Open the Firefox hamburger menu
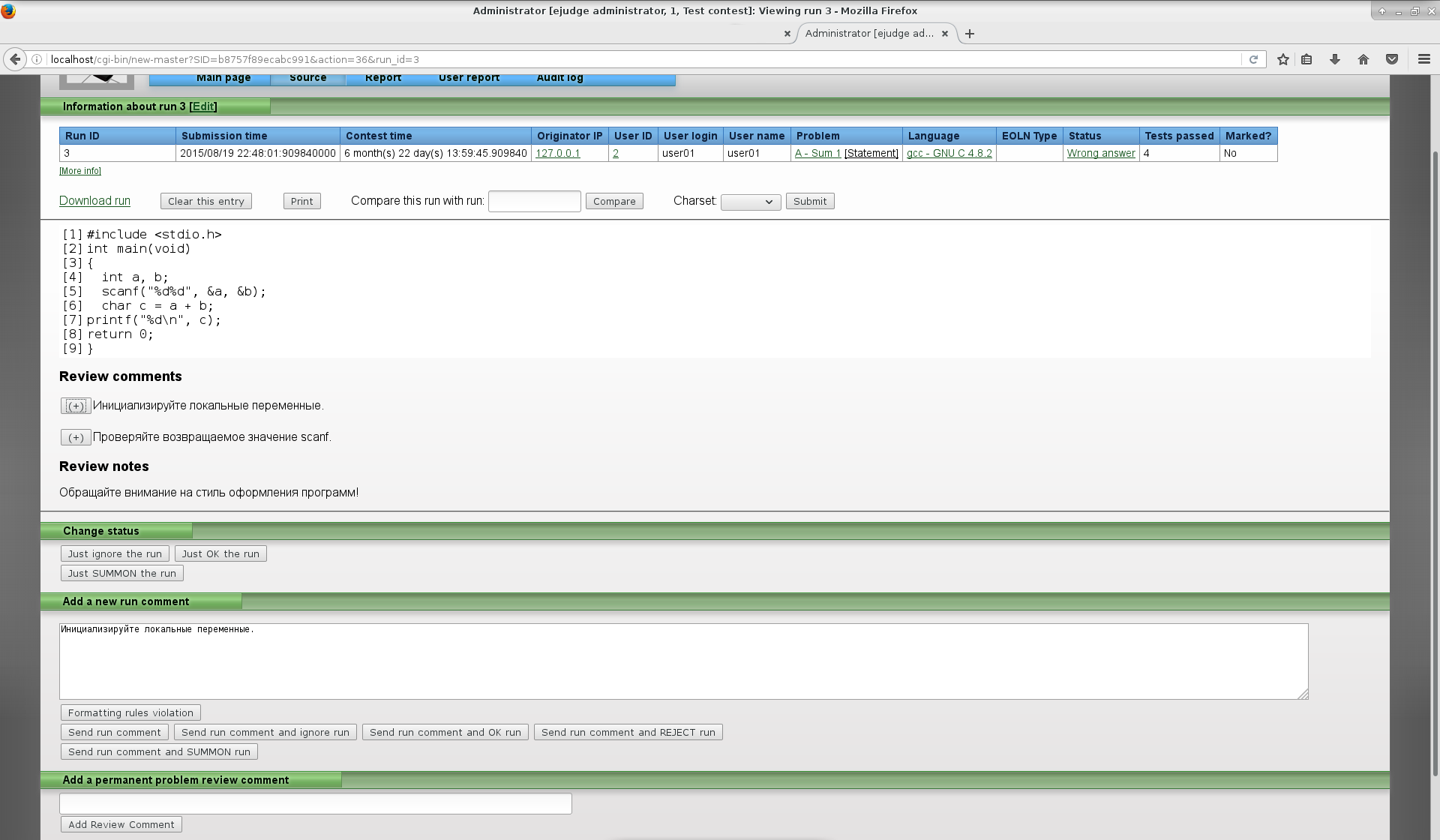1440x840 pixels. [x=1423, y=59]
